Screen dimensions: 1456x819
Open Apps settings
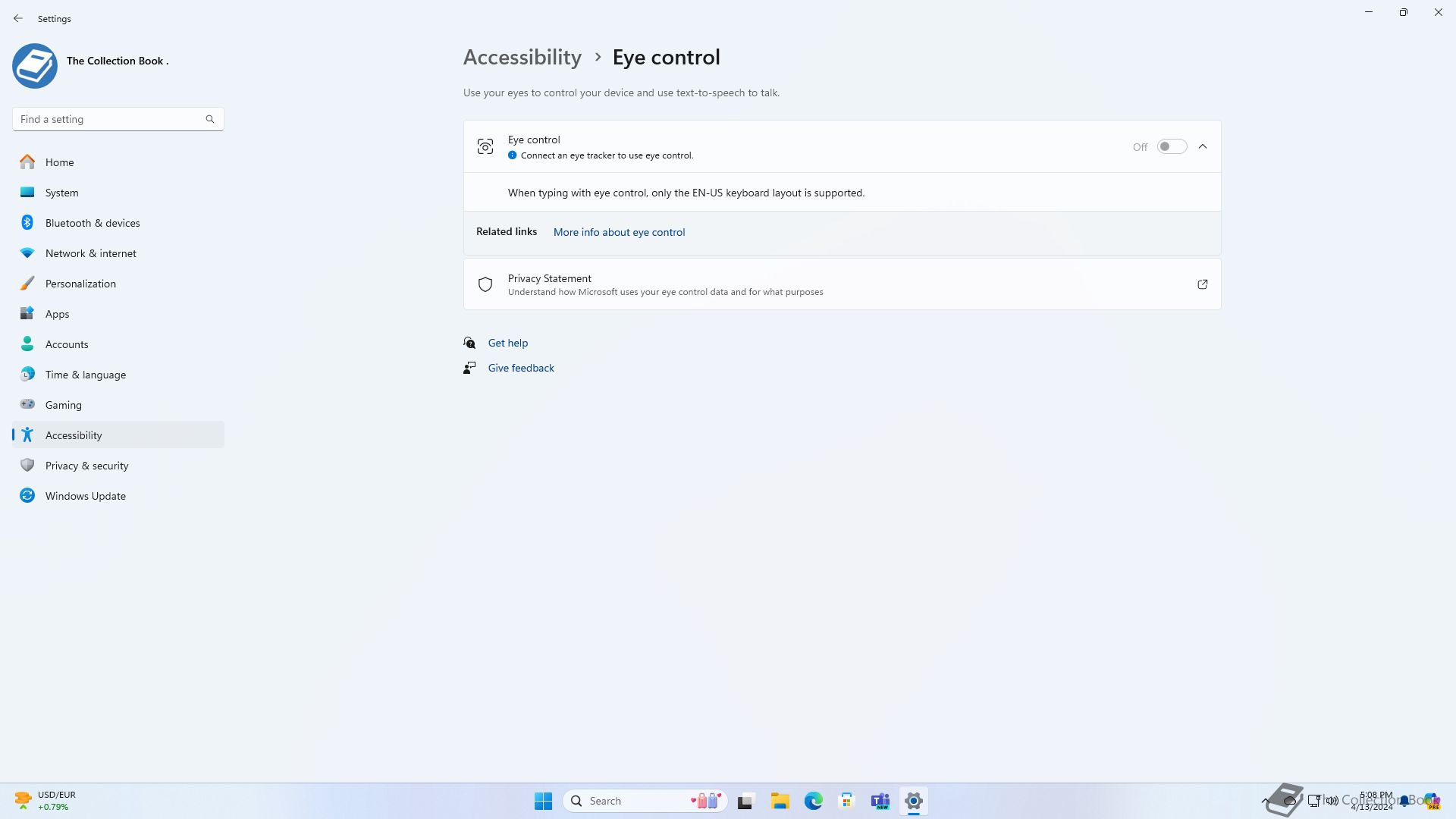118,314
